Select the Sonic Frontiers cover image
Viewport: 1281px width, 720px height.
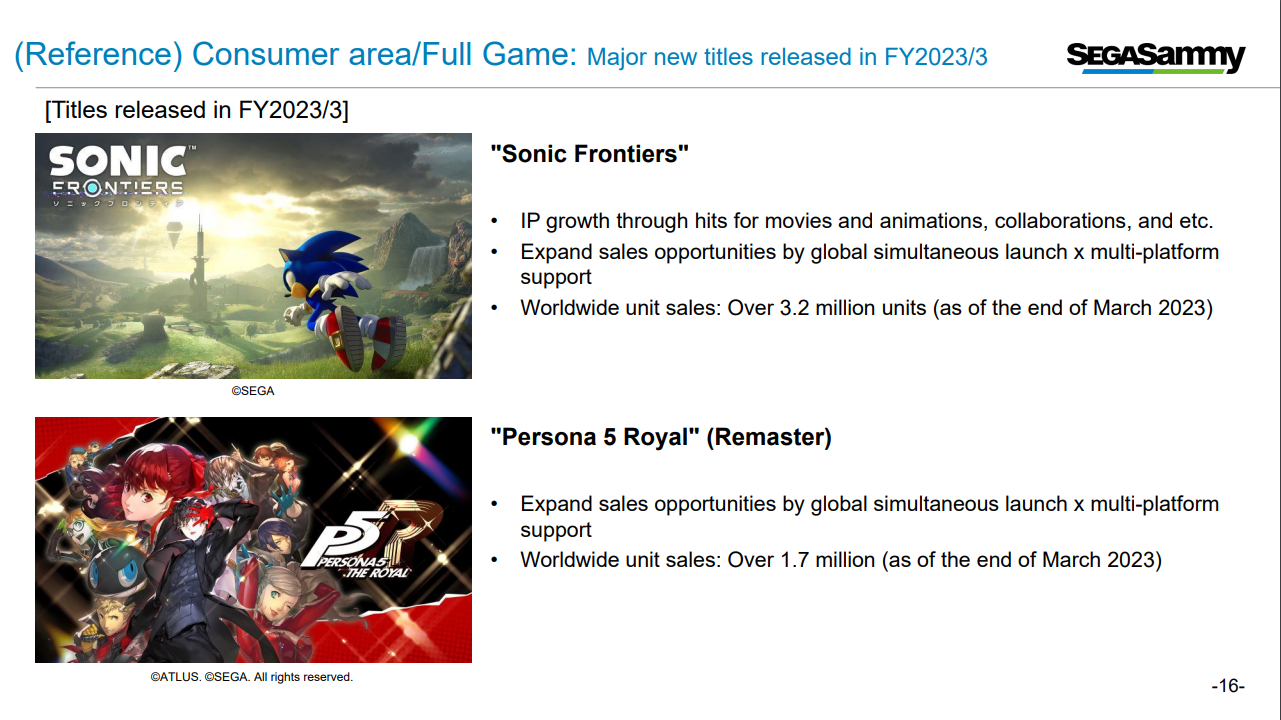click(253, 256)
